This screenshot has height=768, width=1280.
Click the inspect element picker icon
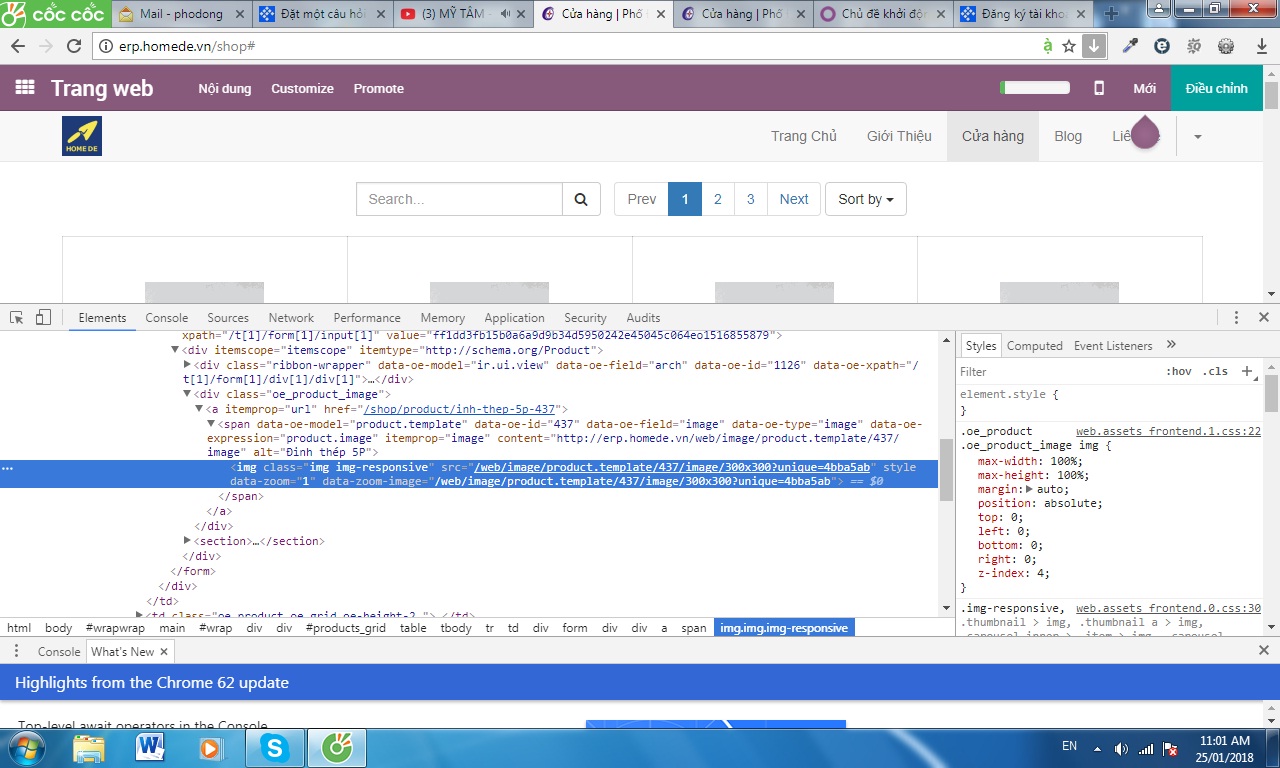[x=17, y=318]
